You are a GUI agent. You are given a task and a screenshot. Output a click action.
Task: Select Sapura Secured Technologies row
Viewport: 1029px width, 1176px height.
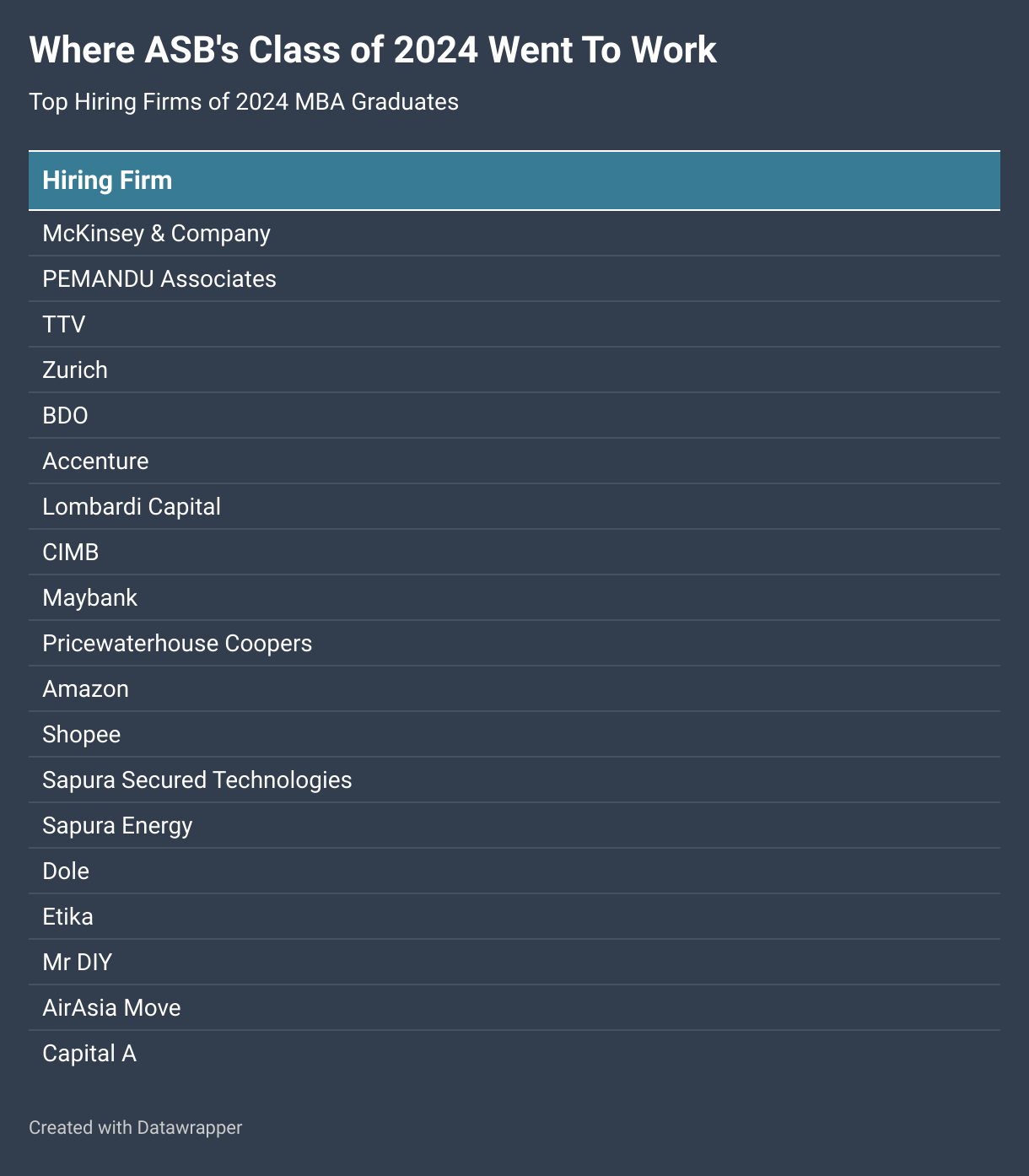tap(197, 780)
